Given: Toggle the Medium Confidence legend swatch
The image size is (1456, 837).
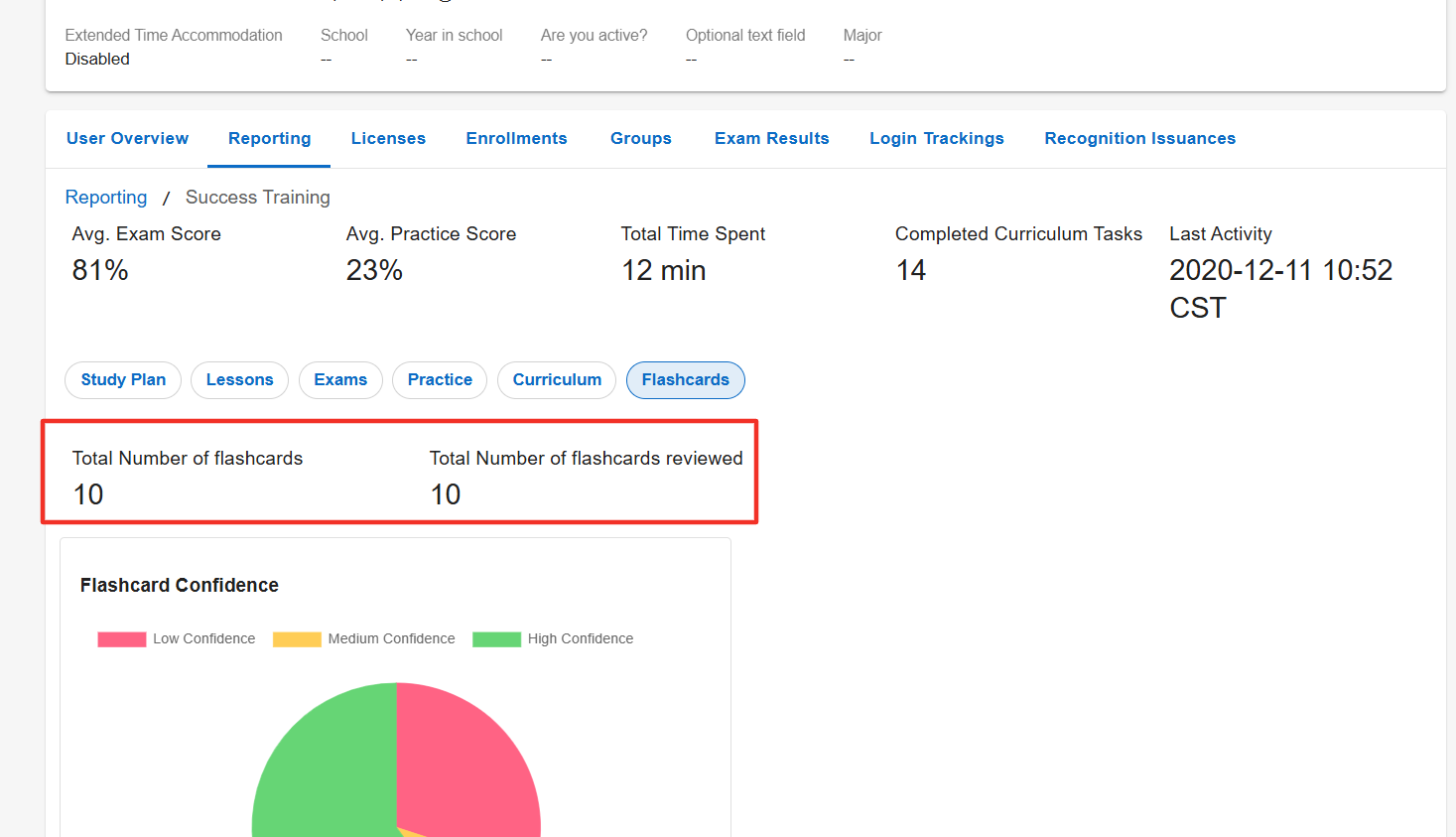Looking at the screenshot, I should point(297,639).
